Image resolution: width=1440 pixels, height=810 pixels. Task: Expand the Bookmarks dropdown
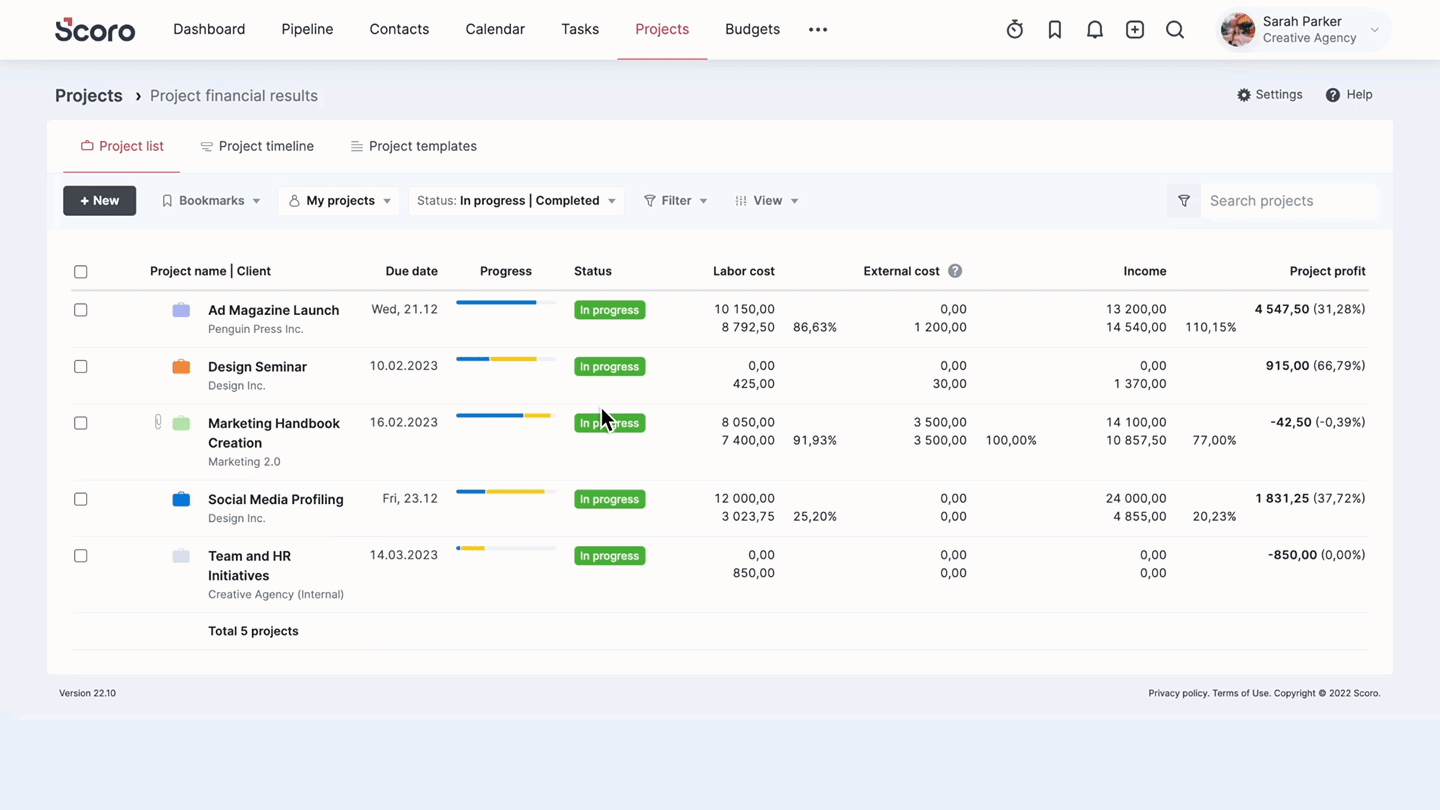[211, 201]
